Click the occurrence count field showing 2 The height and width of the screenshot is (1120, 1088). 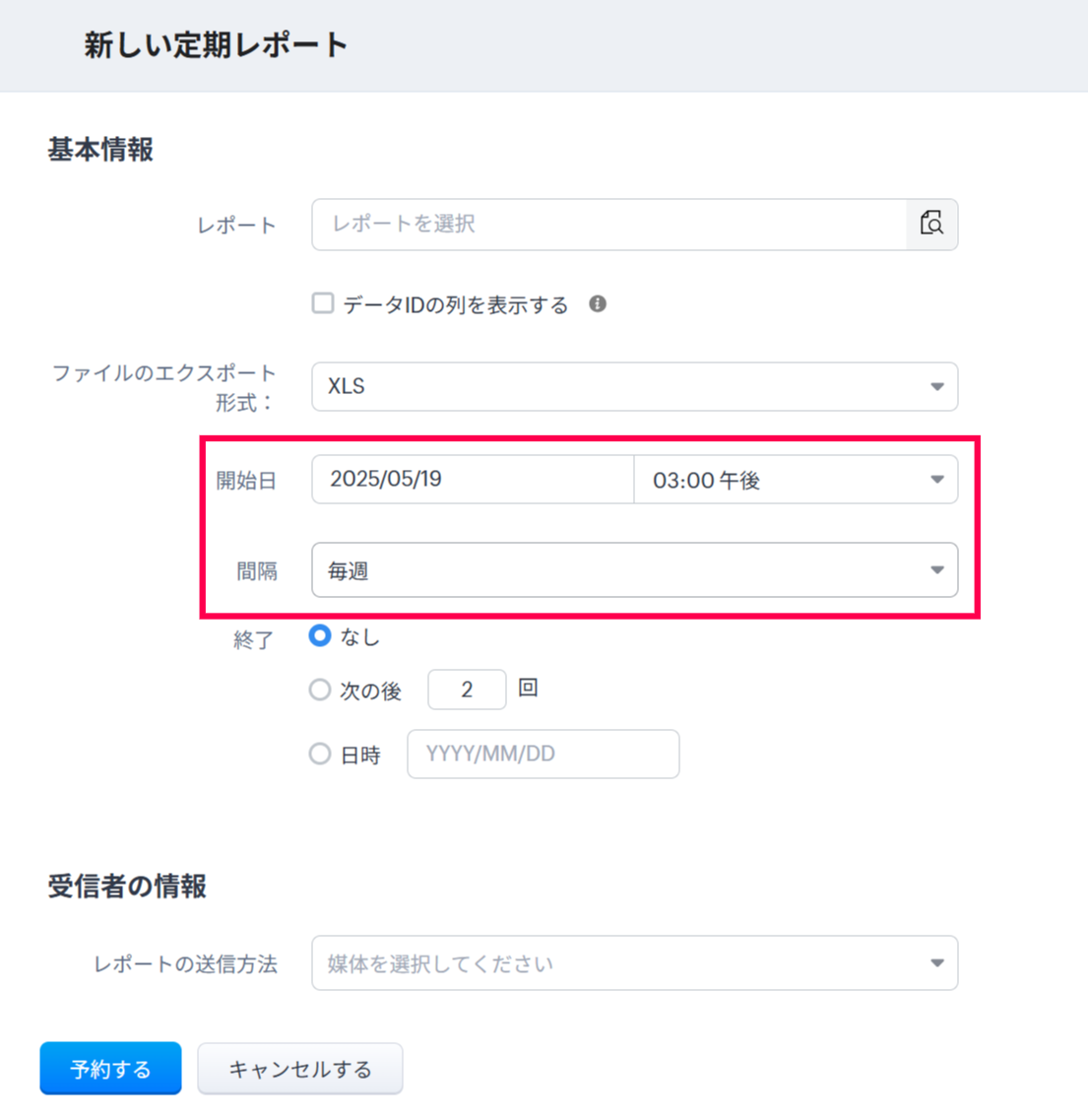(467, 690)
